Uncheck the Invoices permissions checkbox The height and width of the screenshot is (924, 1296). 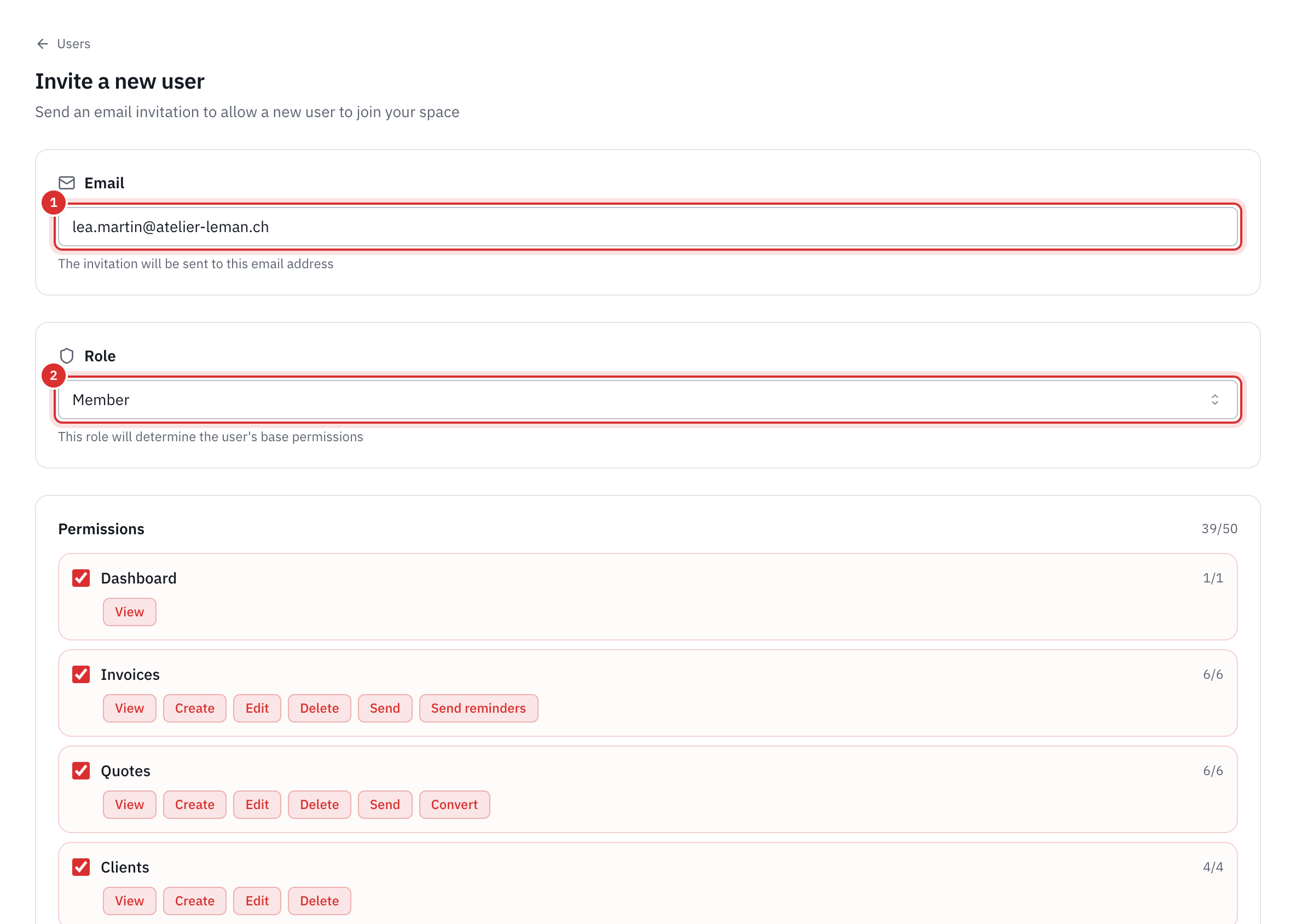pos(81,674)
